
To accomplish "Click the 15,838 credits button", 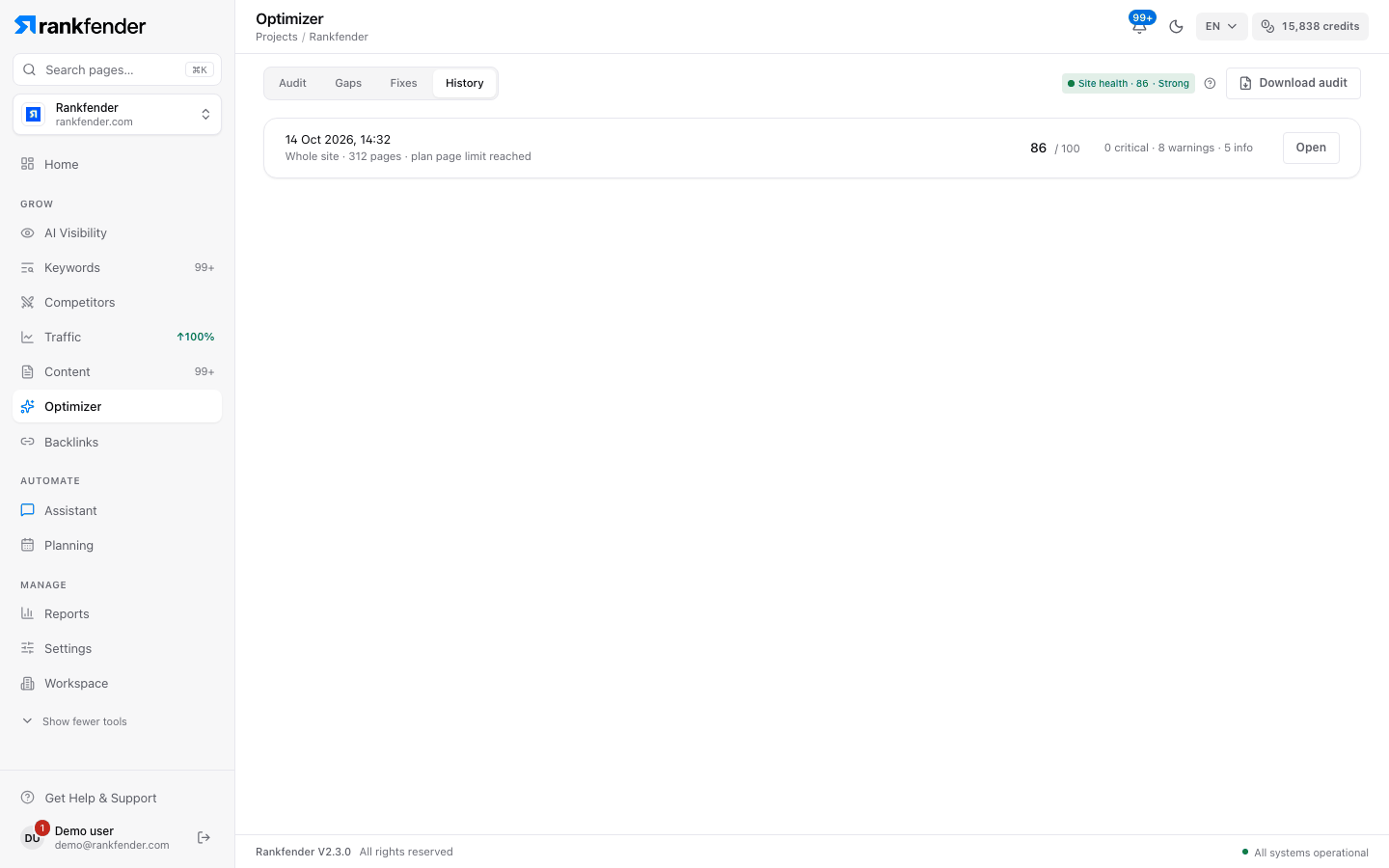I will pyautogui.click(x=1310, y=26).
